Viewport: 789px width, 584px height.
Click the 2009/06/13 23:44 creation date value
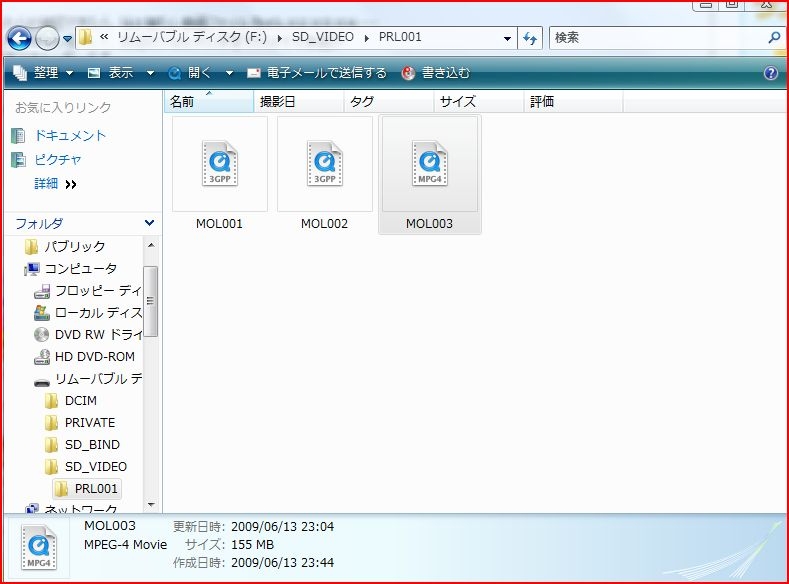pos(282,562)
